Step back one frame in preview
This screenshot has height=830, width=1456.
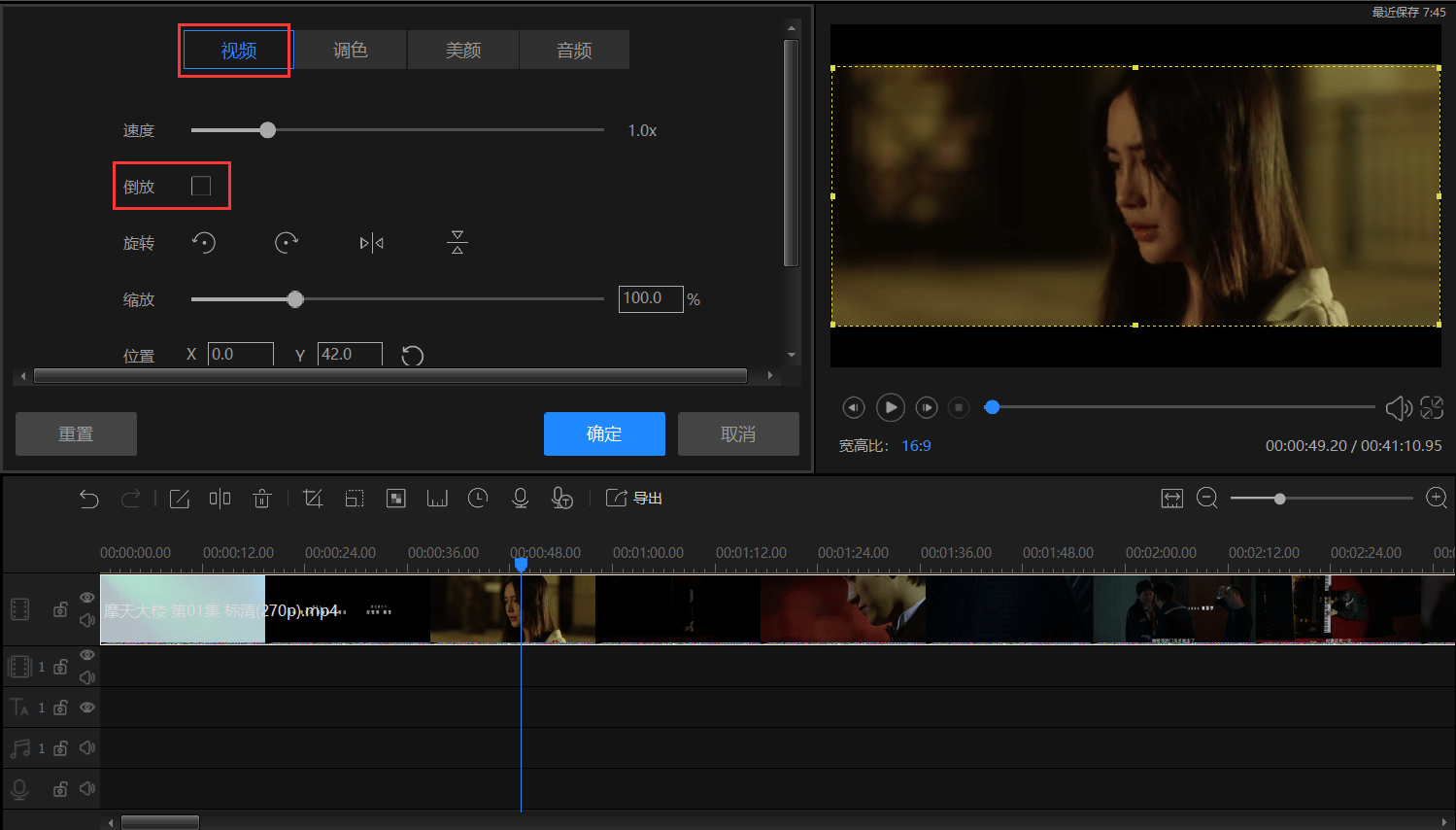(x=854, y=407)
